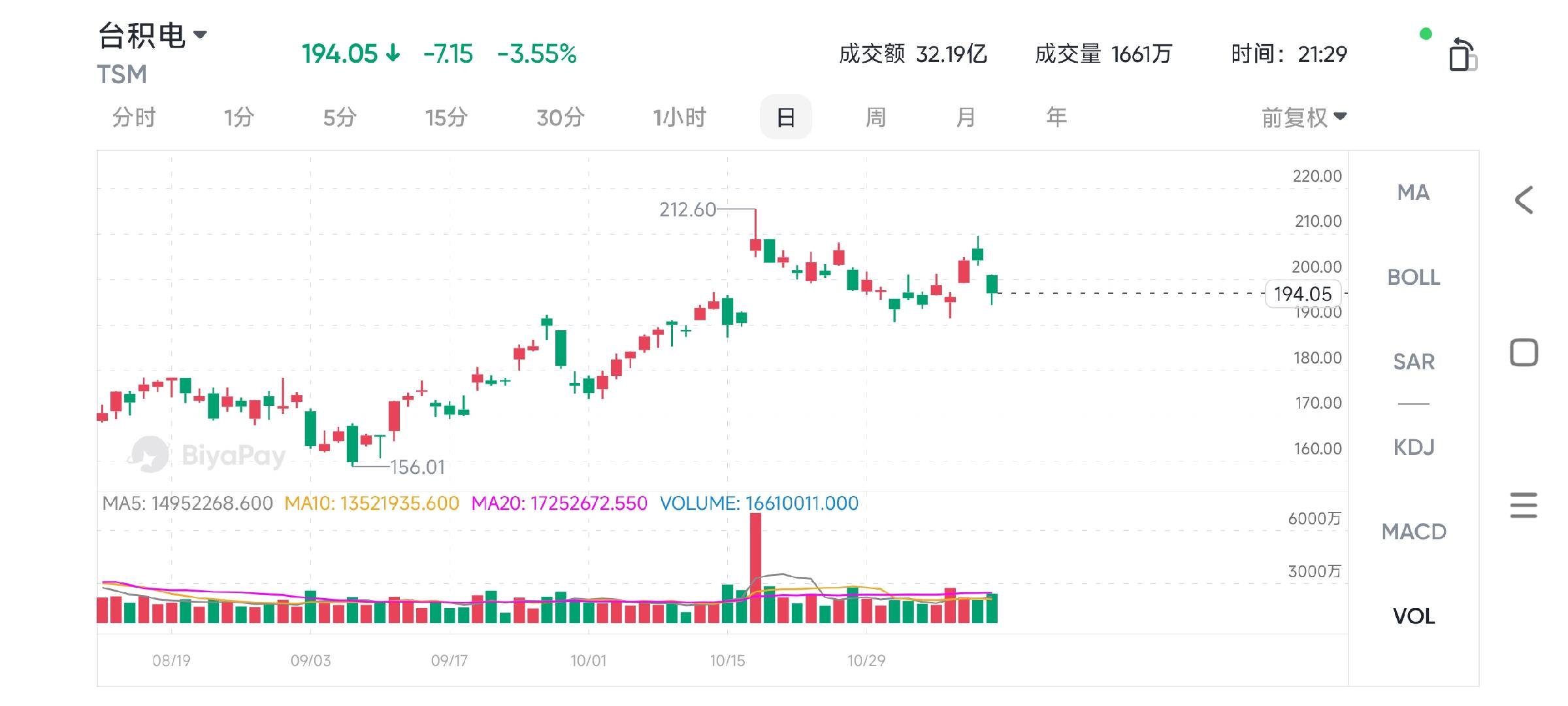Tap the -7.15 price change value

click(x=448, y=54)
